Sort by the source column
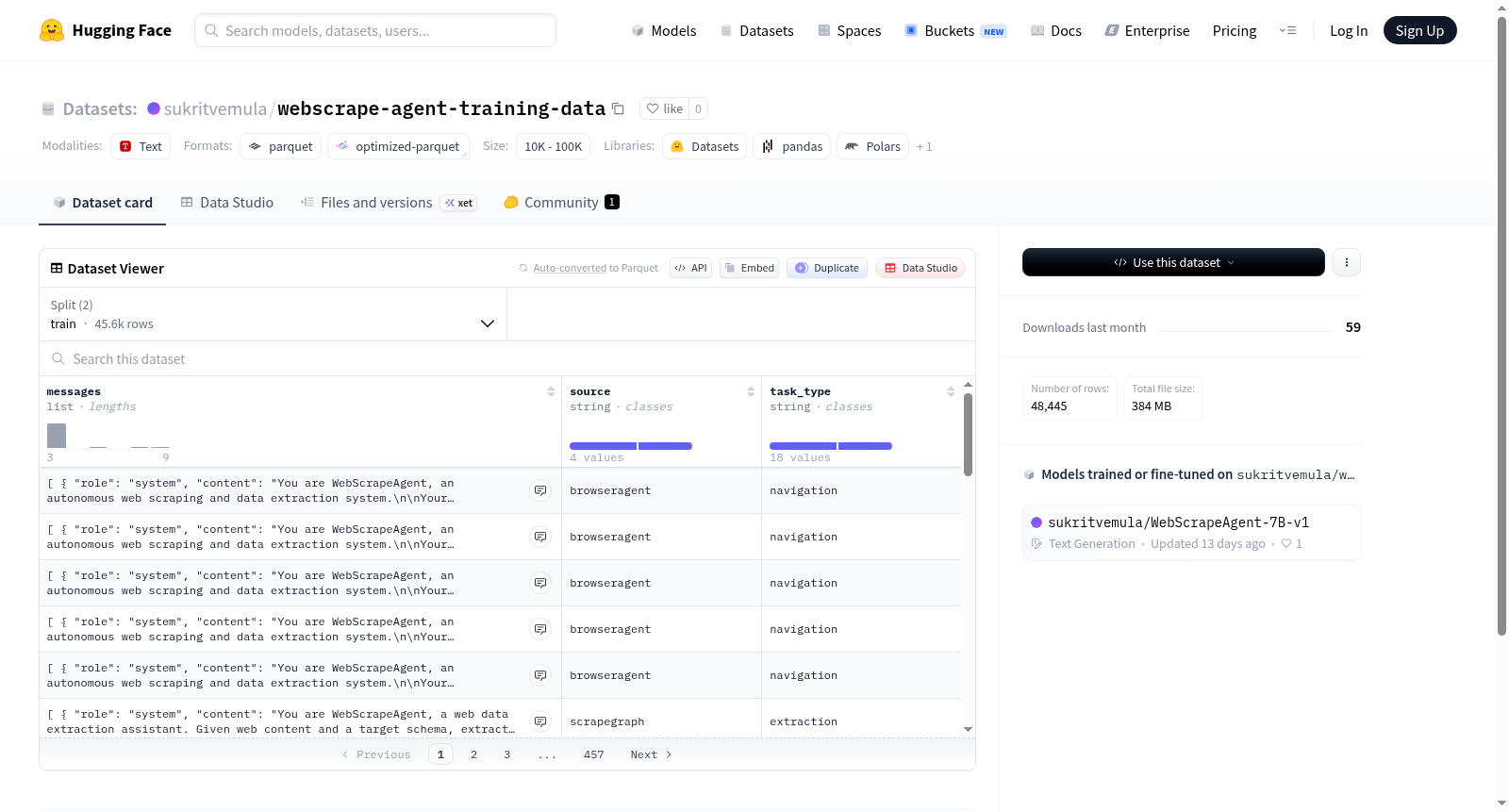Viewport: 1509px width, 812px height. click(x=751, y=391)
